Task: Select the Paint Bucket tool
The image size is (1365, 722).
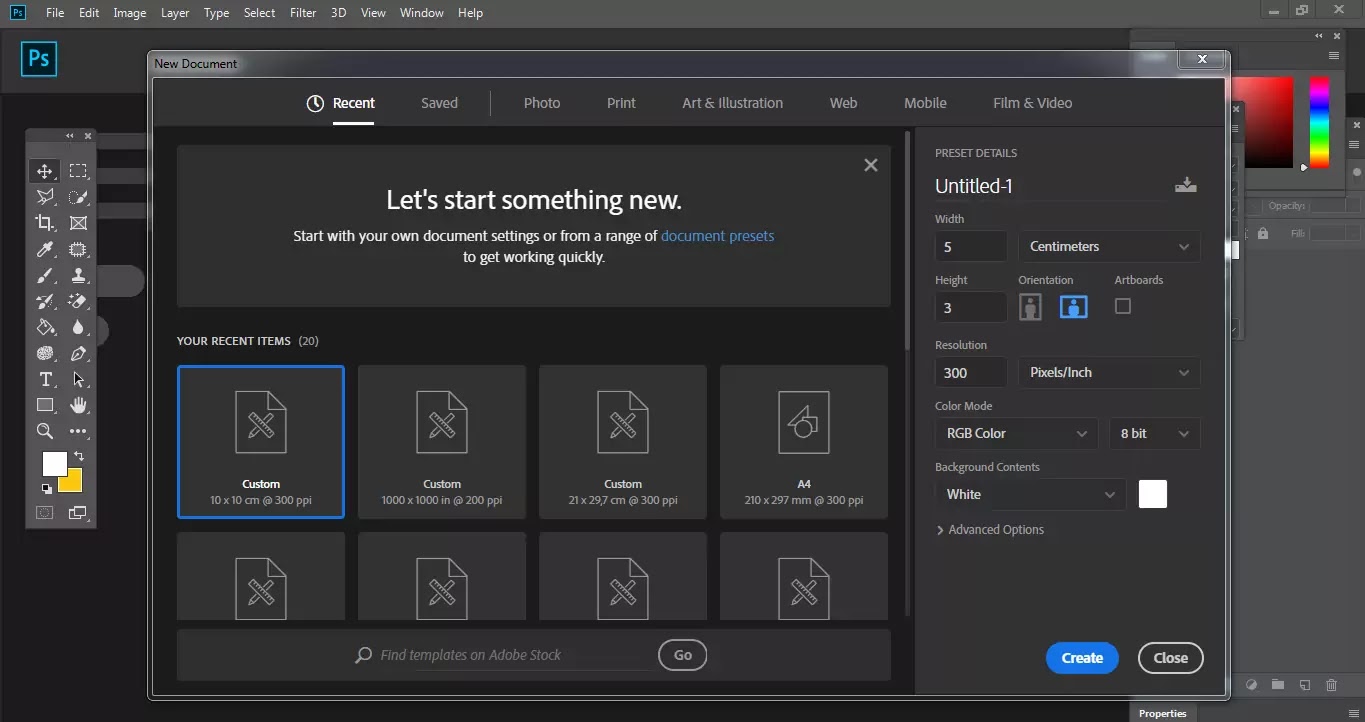Action: tap(45, 327)
